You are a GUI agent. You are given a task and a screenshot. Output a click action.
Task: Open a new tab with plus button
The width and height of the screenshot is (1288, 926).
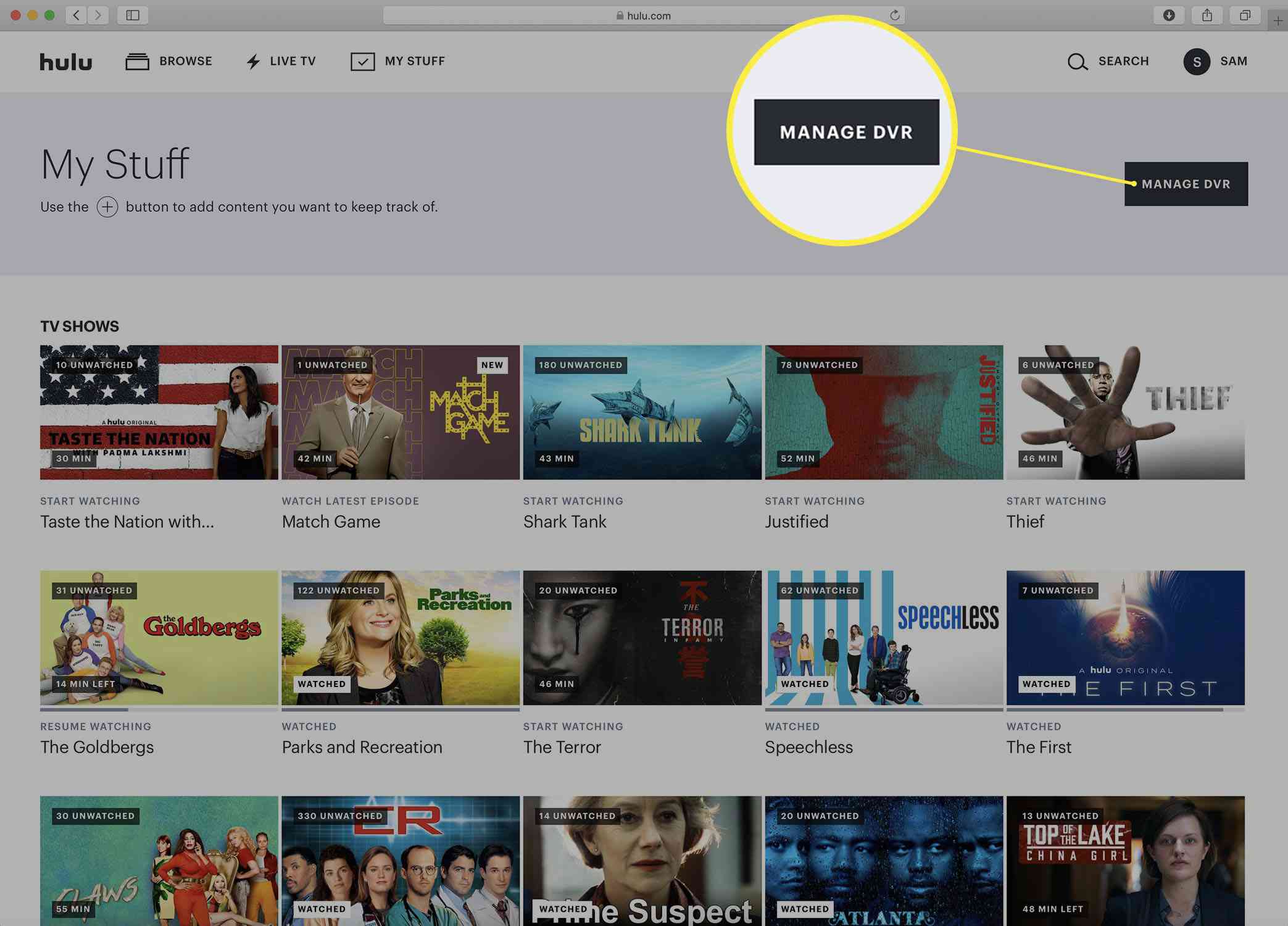pos(1278,21)
